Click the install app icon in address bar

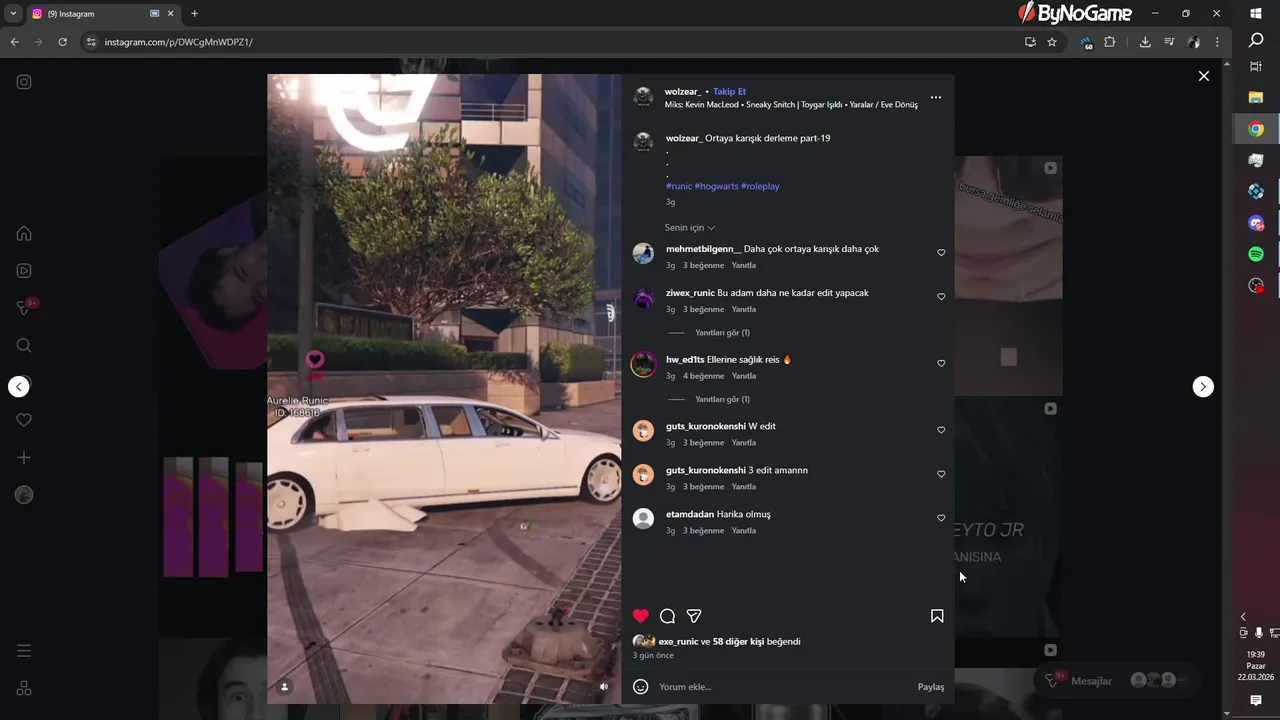1030,42
